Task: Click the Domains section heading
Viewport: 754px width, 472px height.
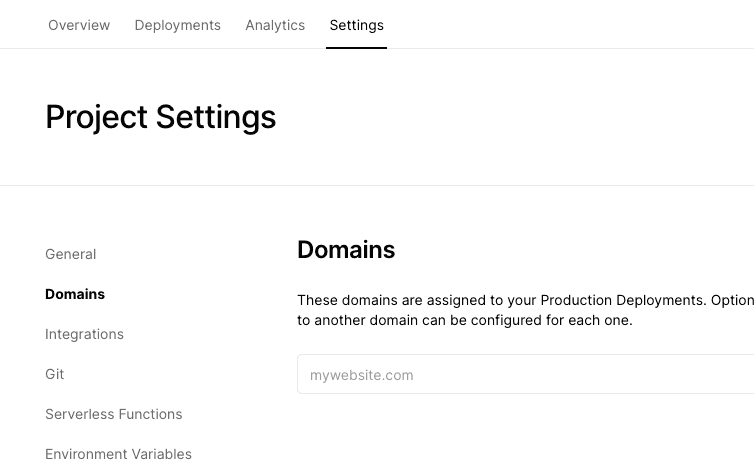Action: (346, 250)
